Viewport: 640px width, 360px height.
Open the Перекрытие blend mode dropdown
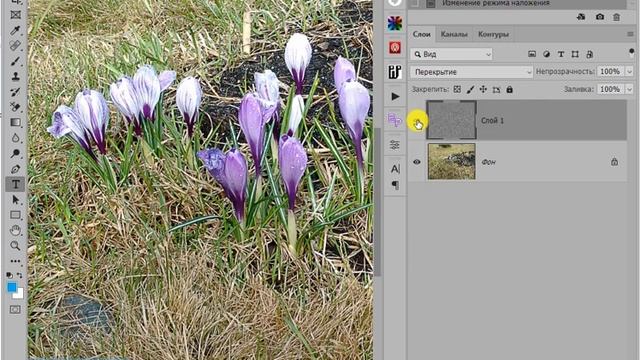pos(471,72)
